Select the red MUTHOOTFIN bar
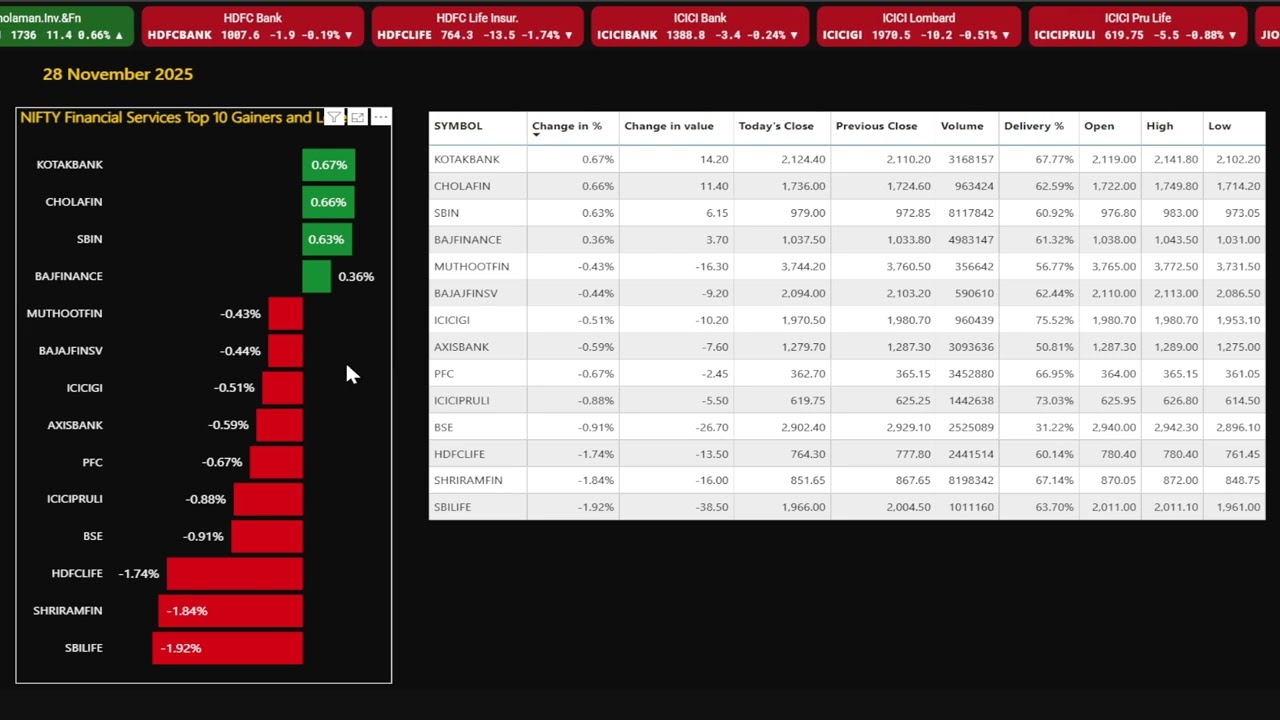The width and height of the screenshot is (1280, 720). (x=285, y=313)
